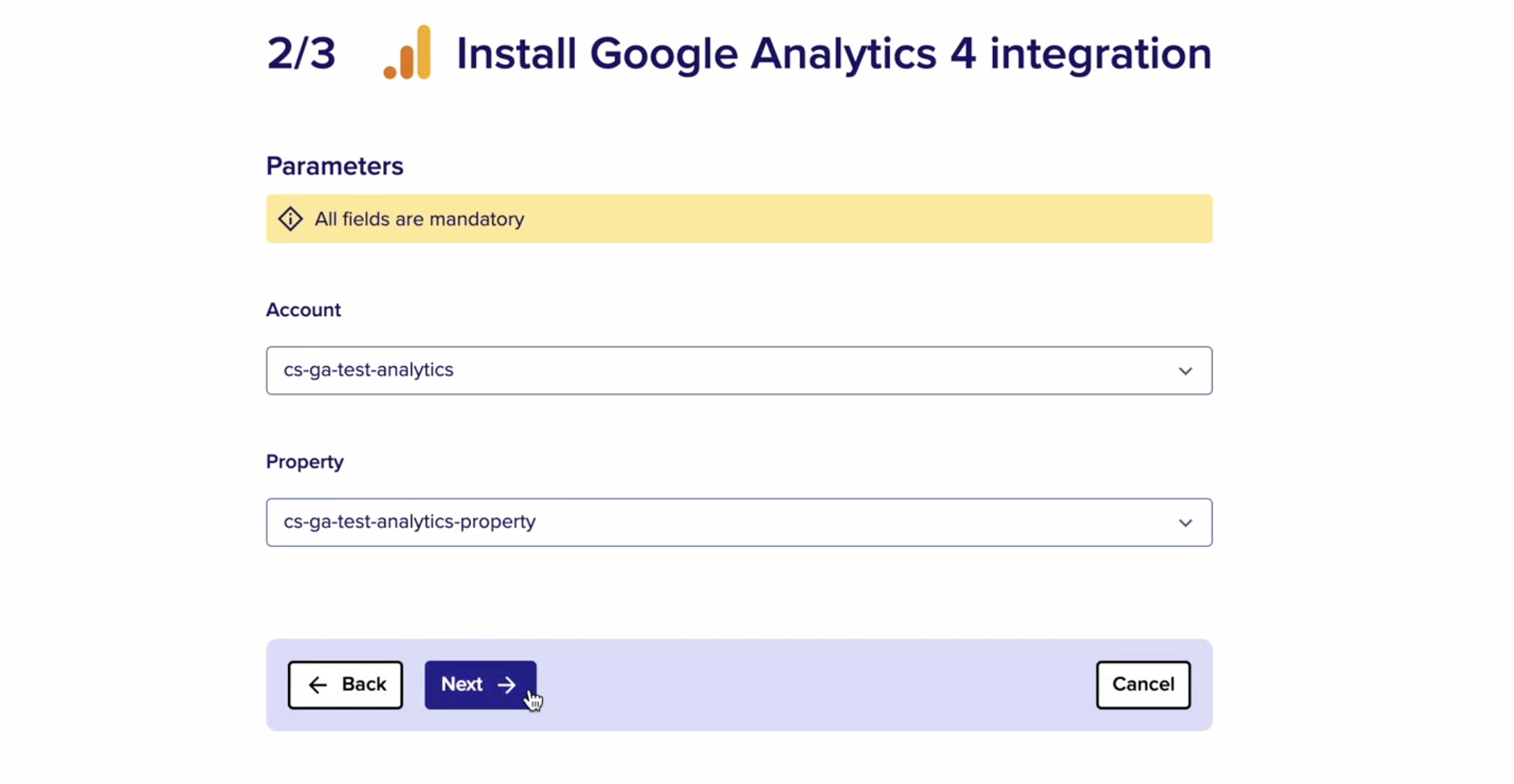Click the "2/3" step indicator

(x=301, y=54)
